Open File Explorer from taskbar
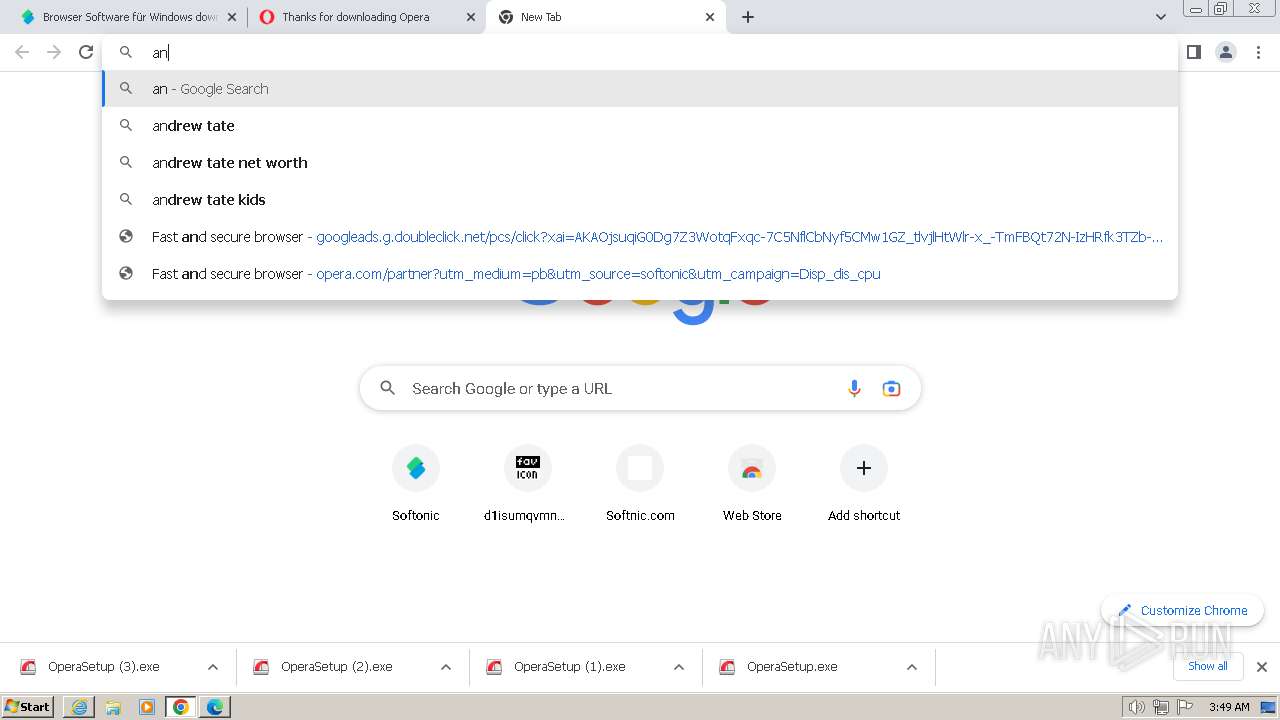 point(113,707)
